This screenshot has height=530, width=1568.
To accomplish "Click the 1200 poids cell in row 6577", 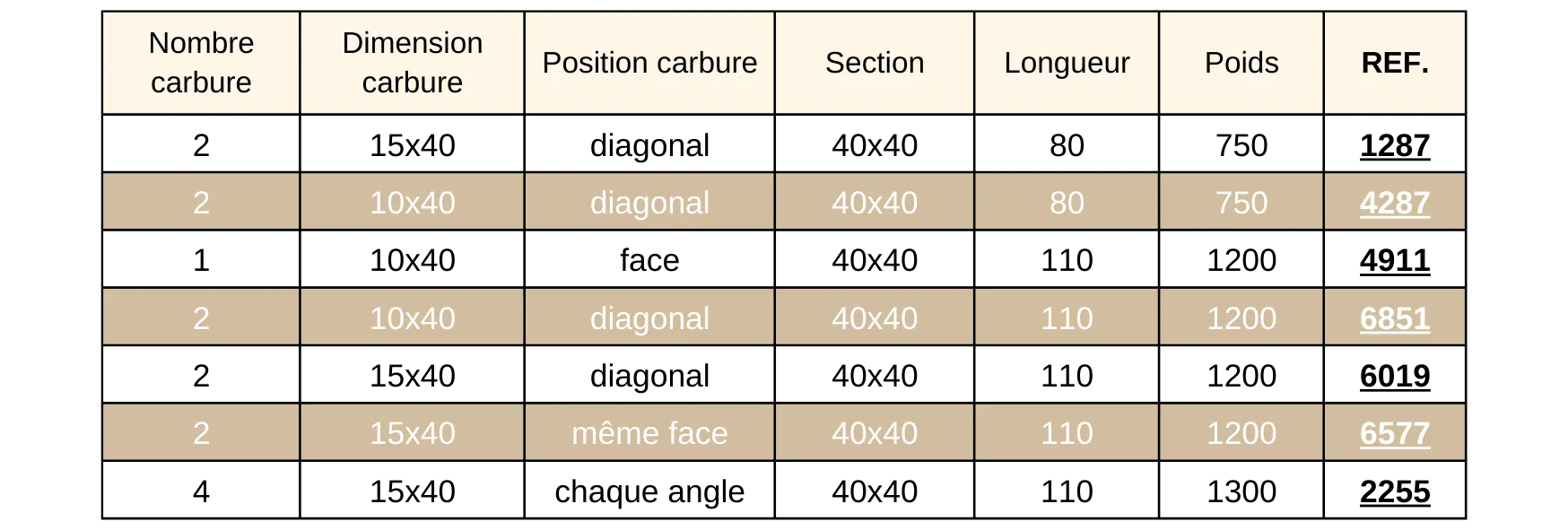I will 1241,433.
